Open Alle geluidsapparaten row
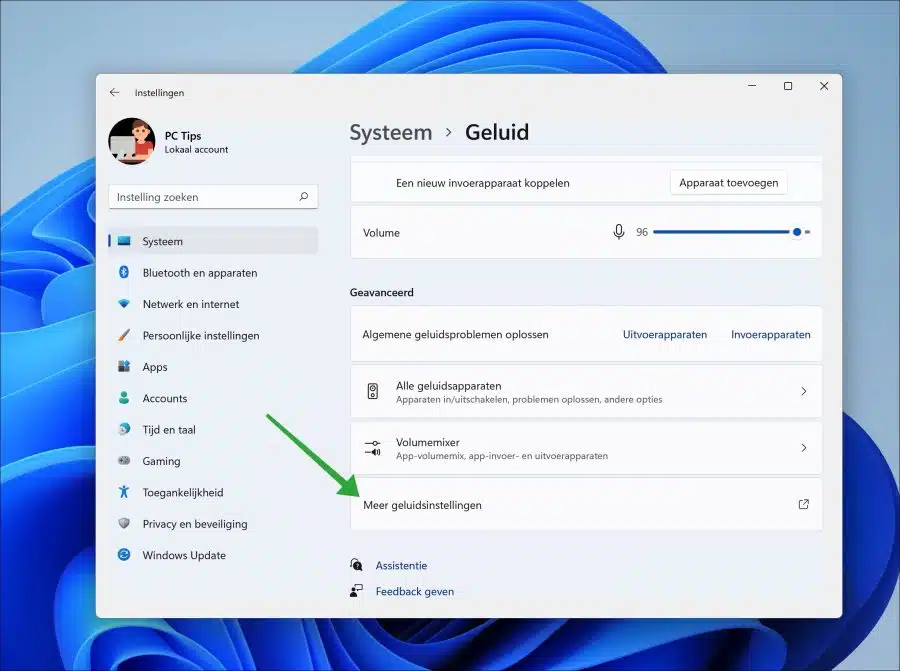 coord(585,391)
